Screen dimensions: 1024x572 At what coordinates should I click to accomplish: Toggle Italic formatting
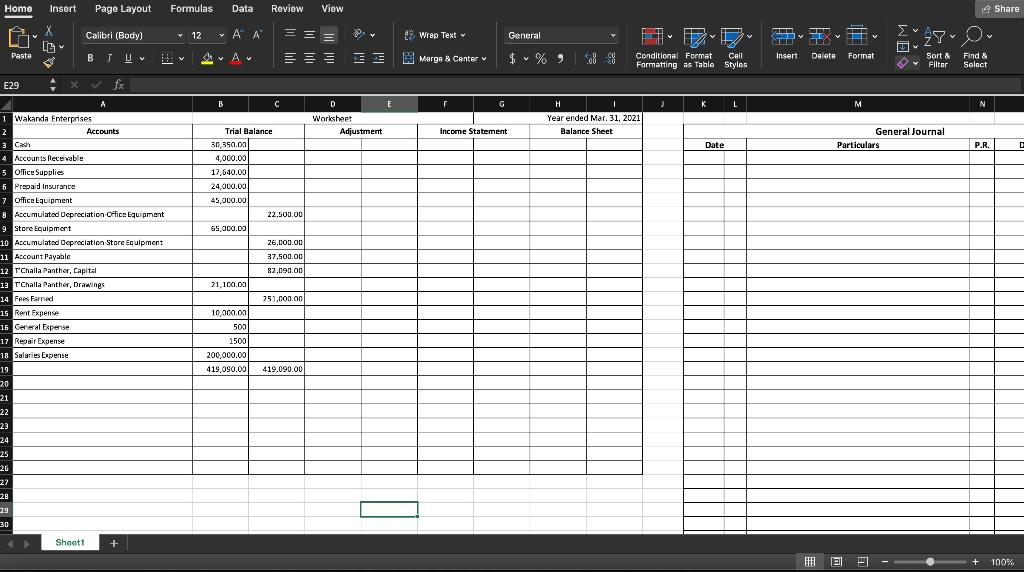click(x=109, y=58)
